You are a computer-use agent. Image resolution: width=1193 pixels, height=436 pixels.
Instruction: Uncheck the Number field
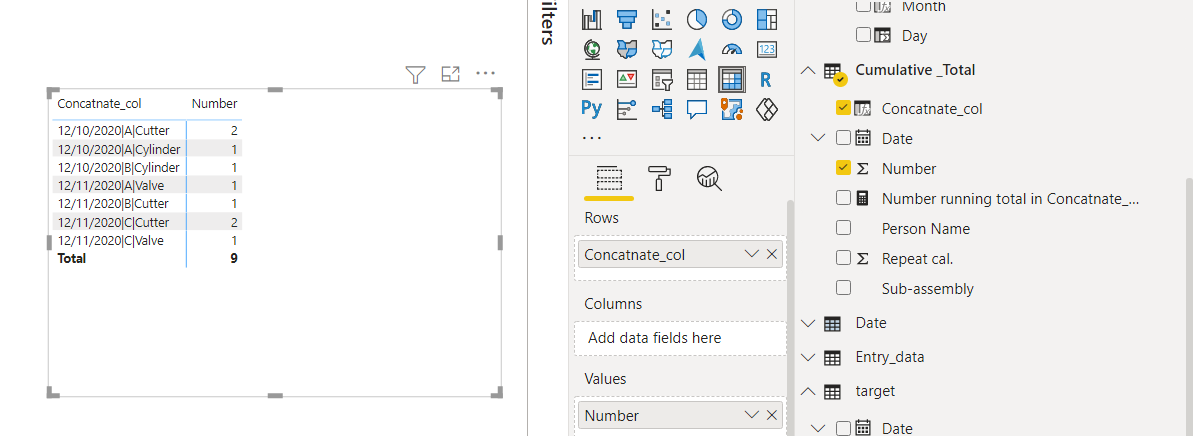(843, 168)
